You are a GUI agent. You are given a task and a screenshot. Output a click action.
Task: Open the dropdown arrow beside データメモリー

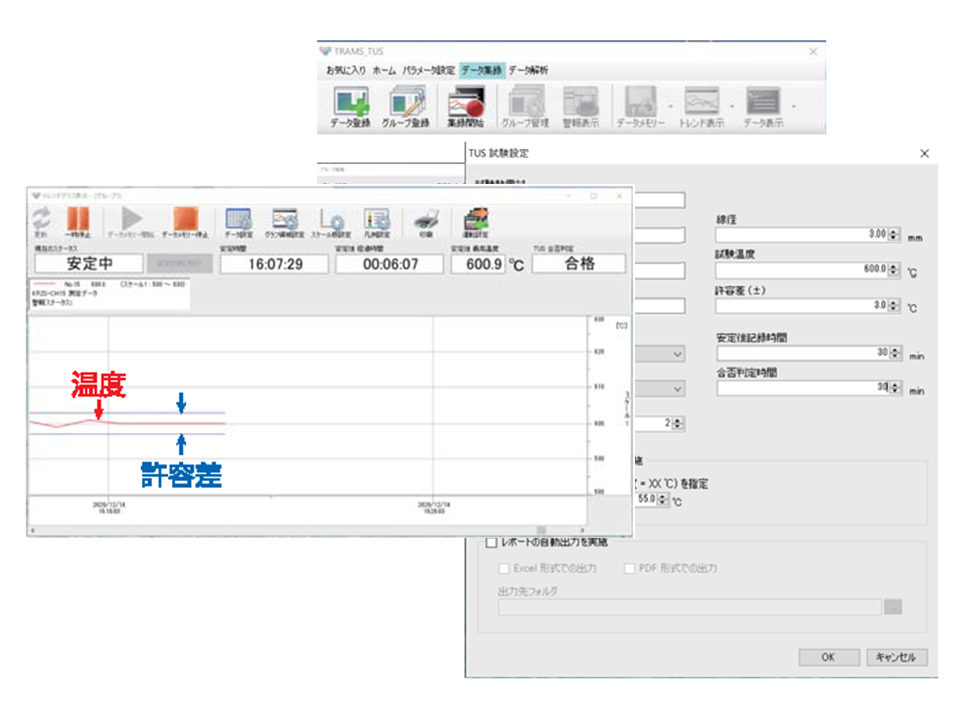(x=670, y=107)
